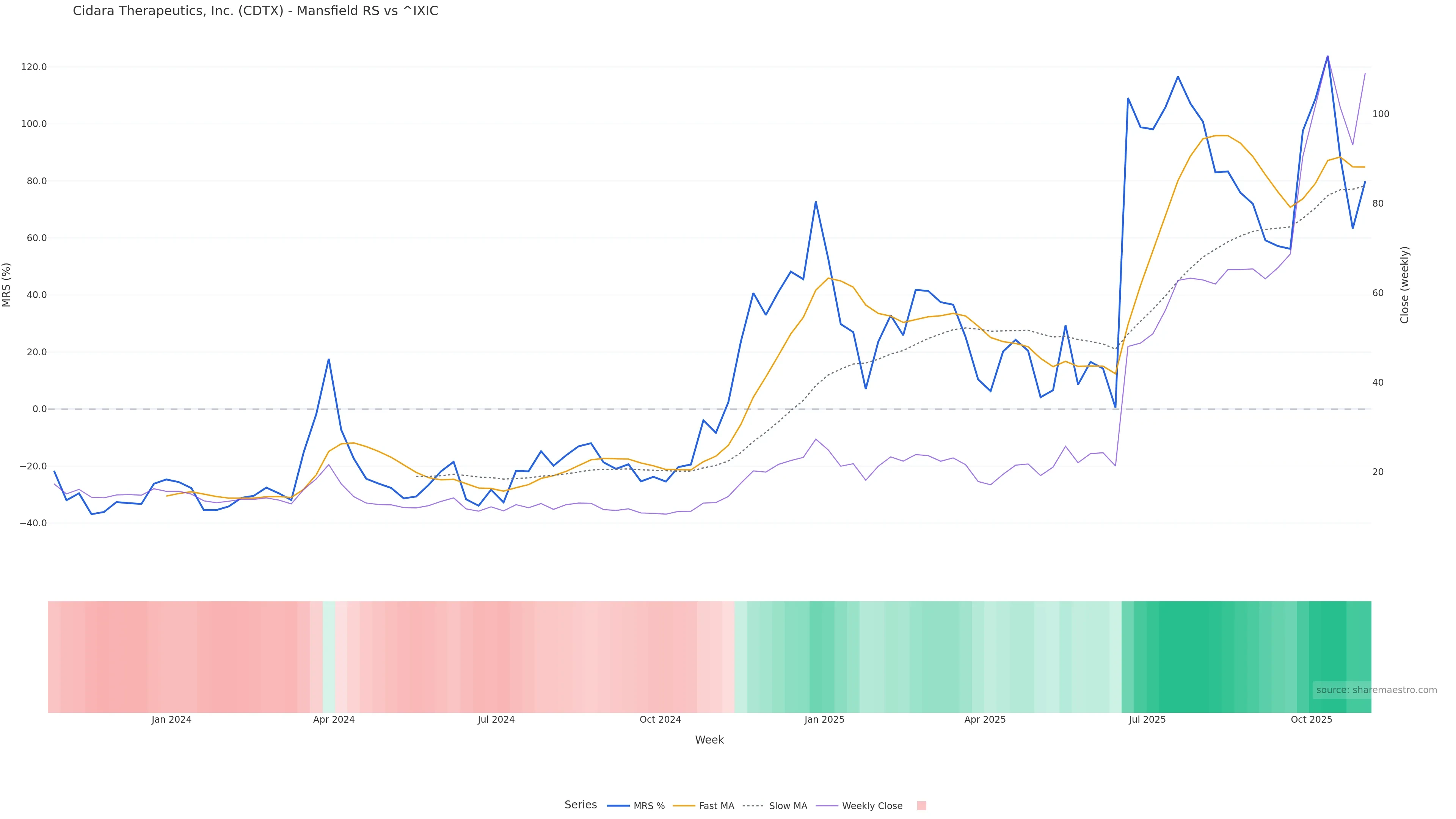Image resolution: width=1456 pixels, height=819 pixels.
Task: Click the Jul 2025 week axis label
Action: point(1147,720)
